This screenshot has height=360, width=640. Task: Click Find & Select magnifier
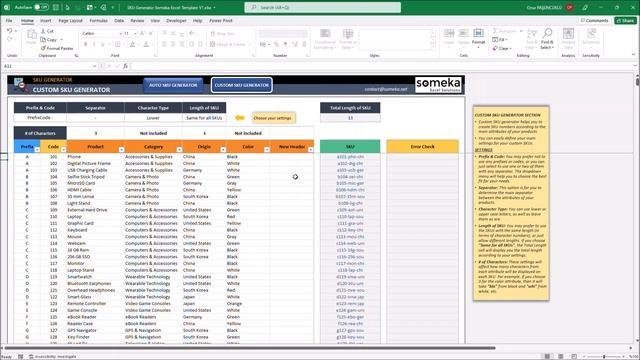pyautogui.click(x=547, y=33)
